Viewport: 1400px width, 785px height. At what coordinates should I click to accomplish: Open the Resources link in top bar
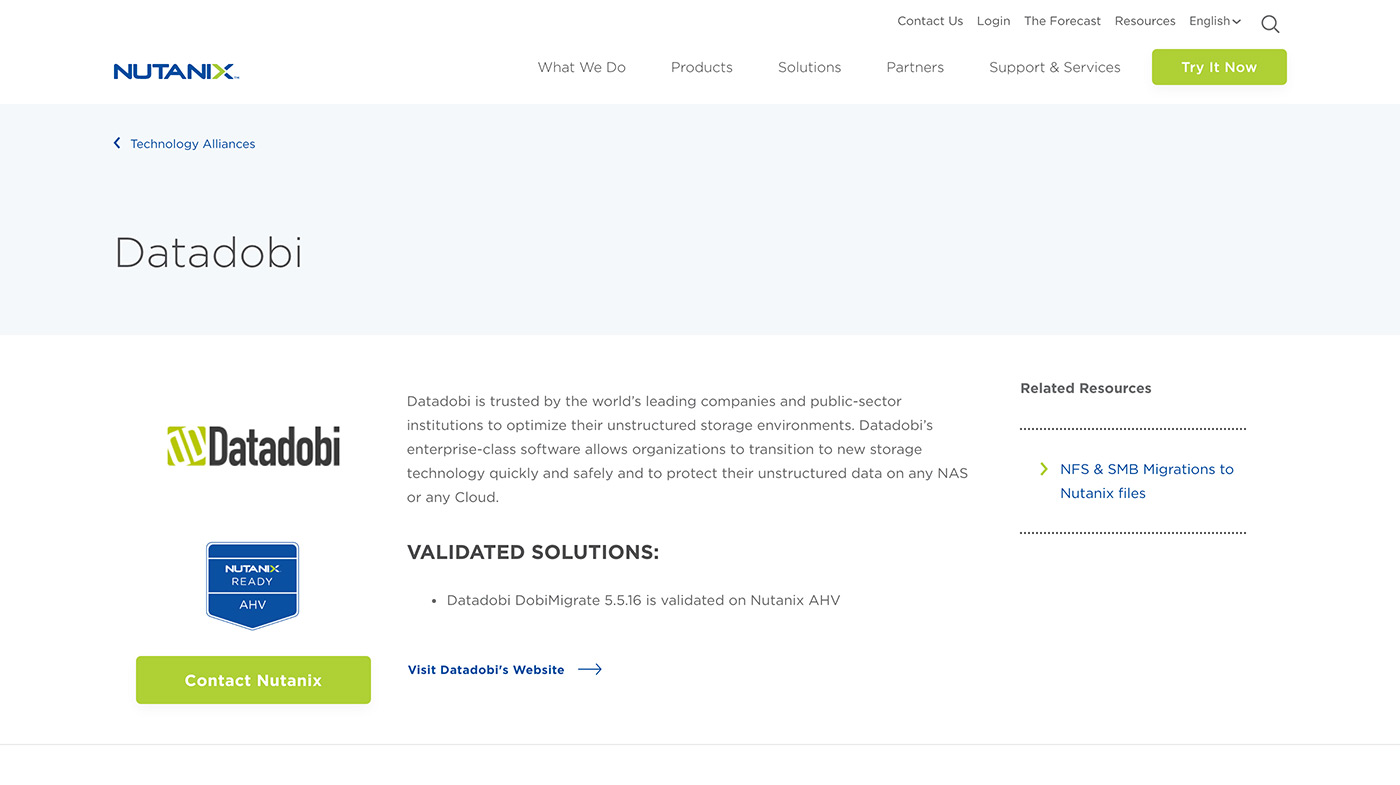1144,21
